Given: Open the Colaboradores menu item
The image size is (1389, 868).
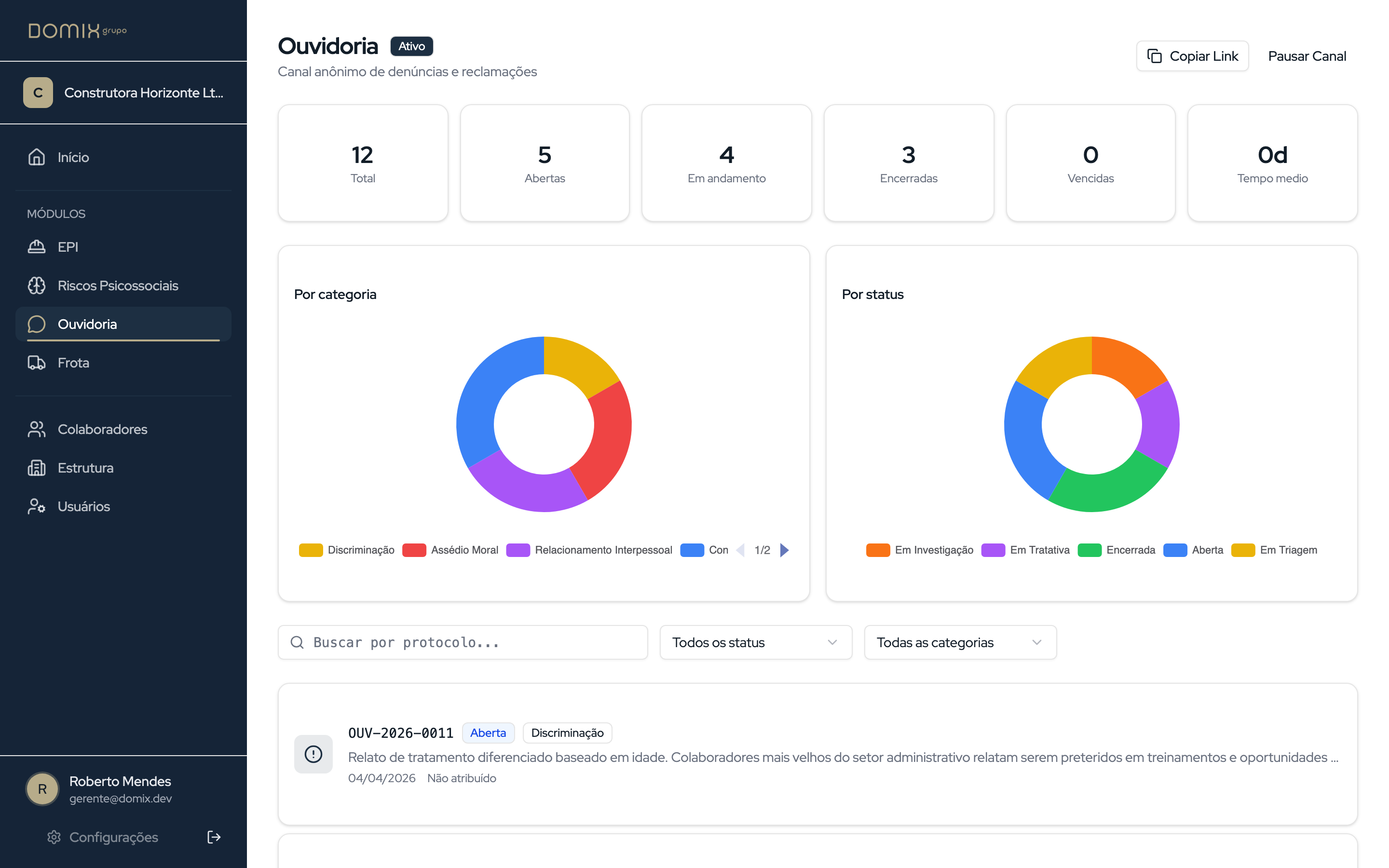Looking at the screenshot, I should click(x=102, y=429).
